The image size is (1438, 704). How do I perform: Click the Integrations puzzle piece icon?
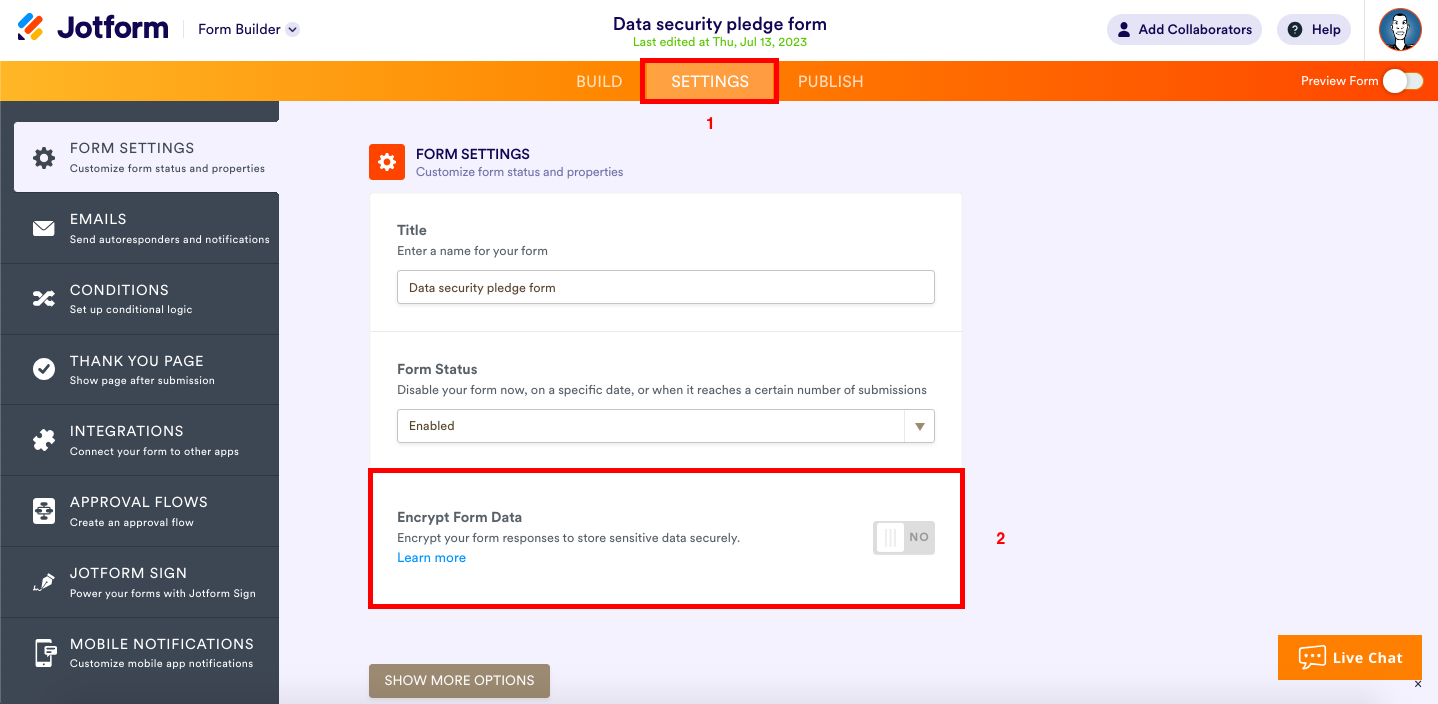[x=44, y=440]
